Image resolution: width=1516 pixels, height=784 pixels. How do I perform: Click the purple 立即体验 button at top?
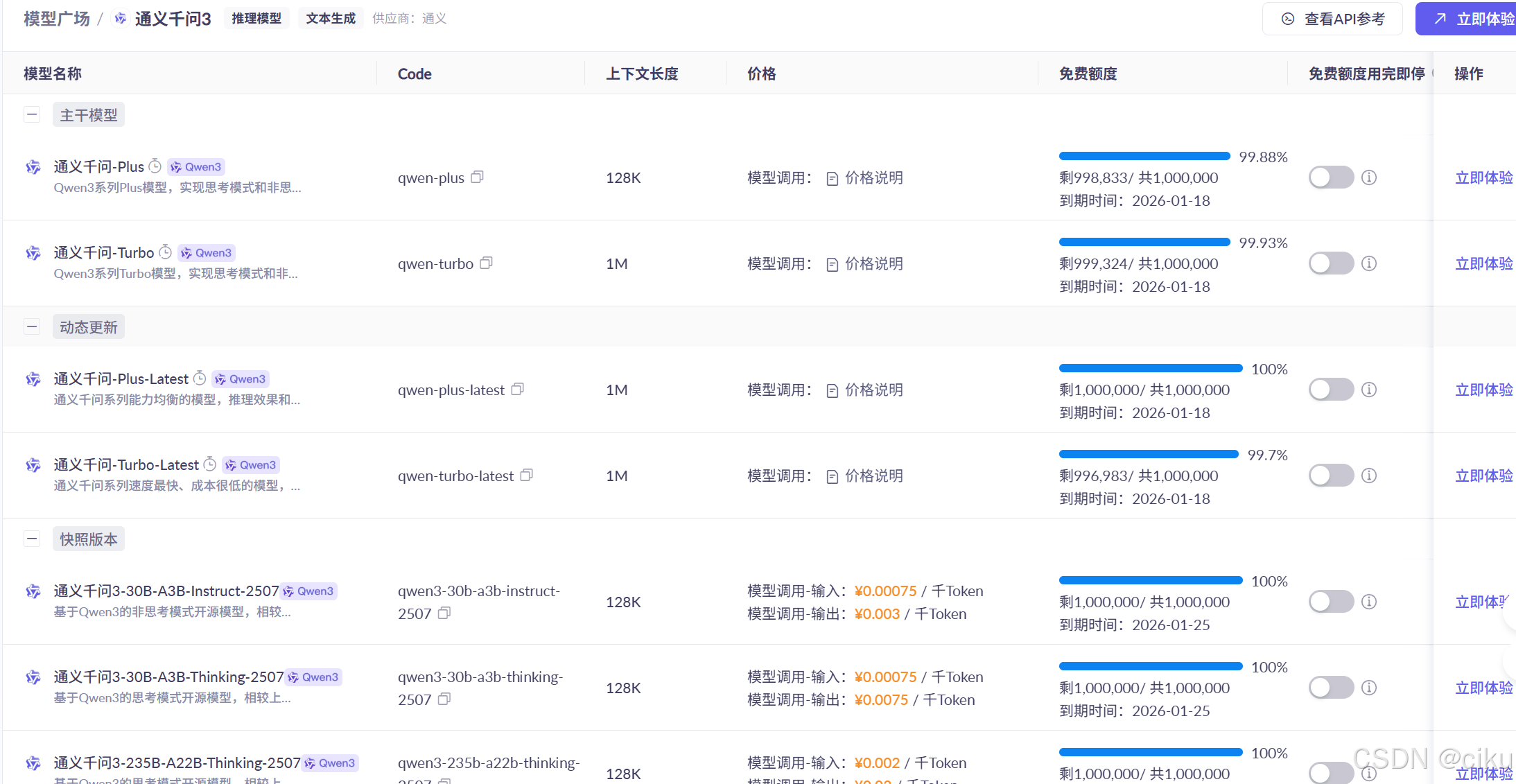pos(1465,19)
